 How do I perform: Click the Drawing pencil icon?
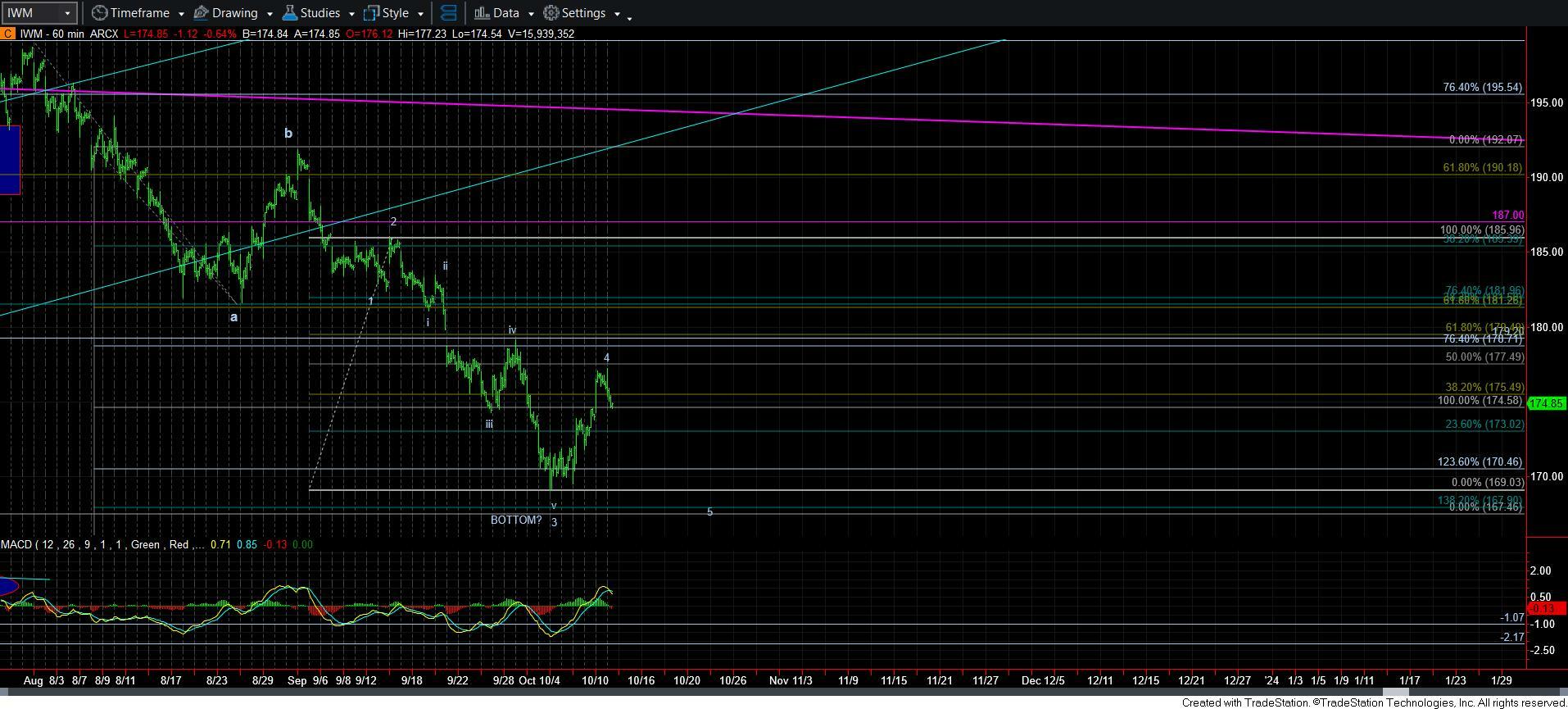202,13
